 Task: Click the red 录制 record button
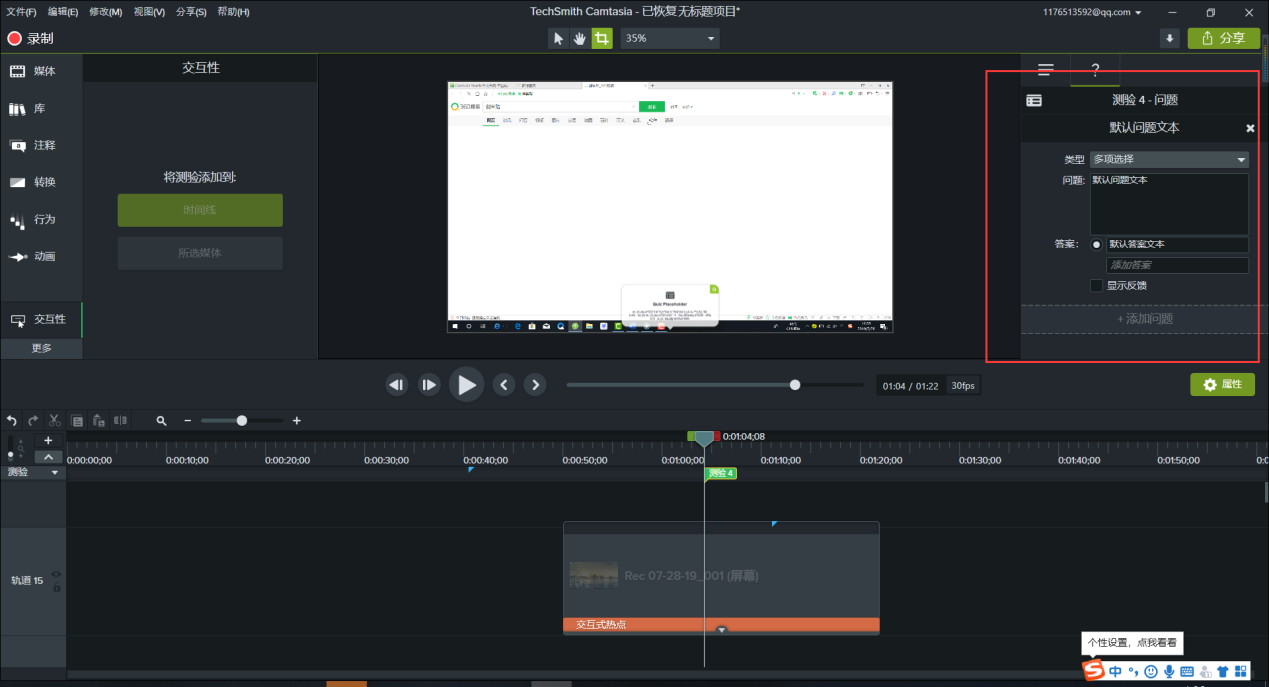(x=30, y=38)
